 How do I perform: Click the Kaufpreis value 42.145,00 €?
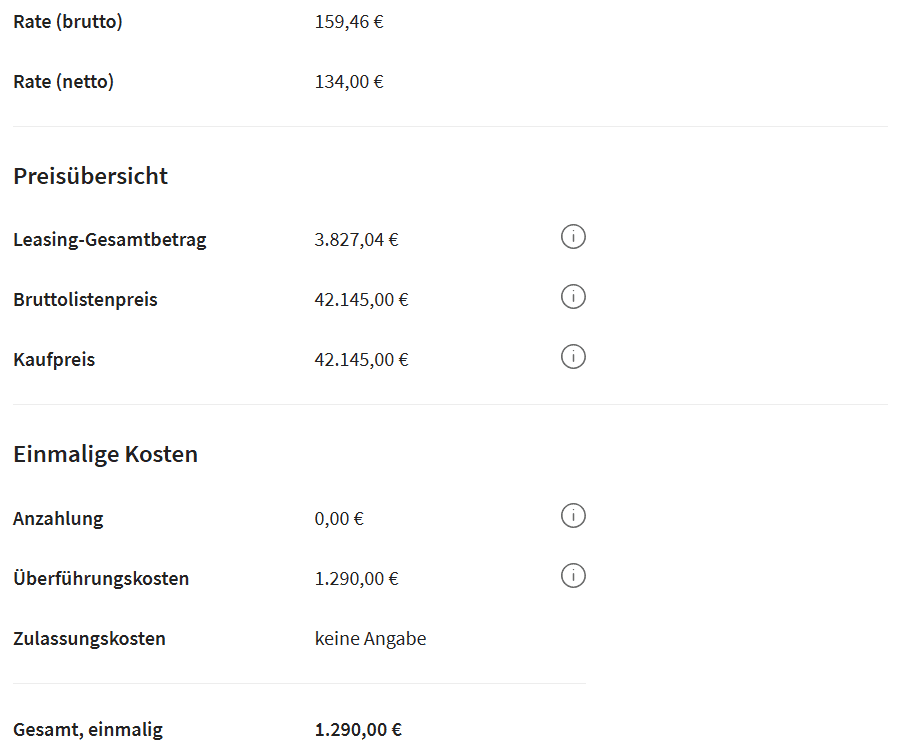click(361, 360)
